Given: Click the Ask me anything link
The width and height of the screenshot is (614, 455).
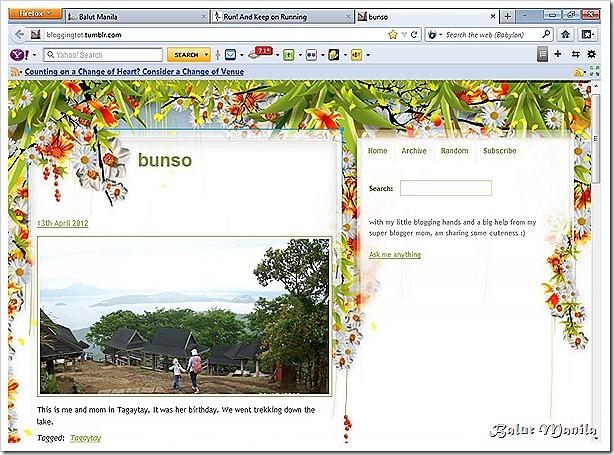Looking at the screenshot, I should (394, 255).
